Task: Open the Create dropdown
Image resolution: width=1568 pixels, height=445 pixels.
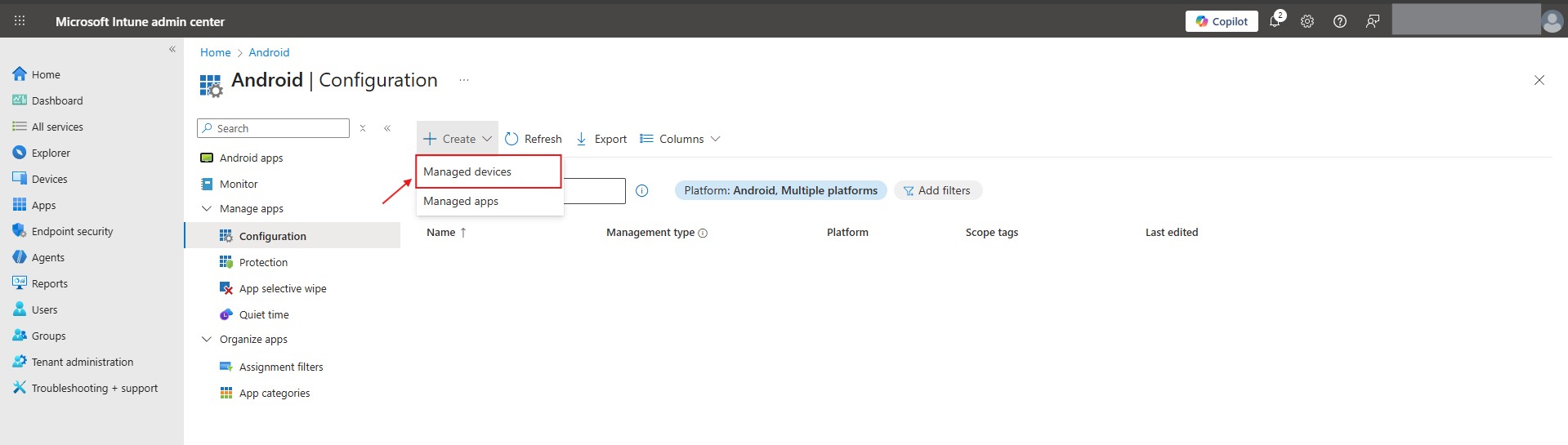Action: tap(458, 139)
